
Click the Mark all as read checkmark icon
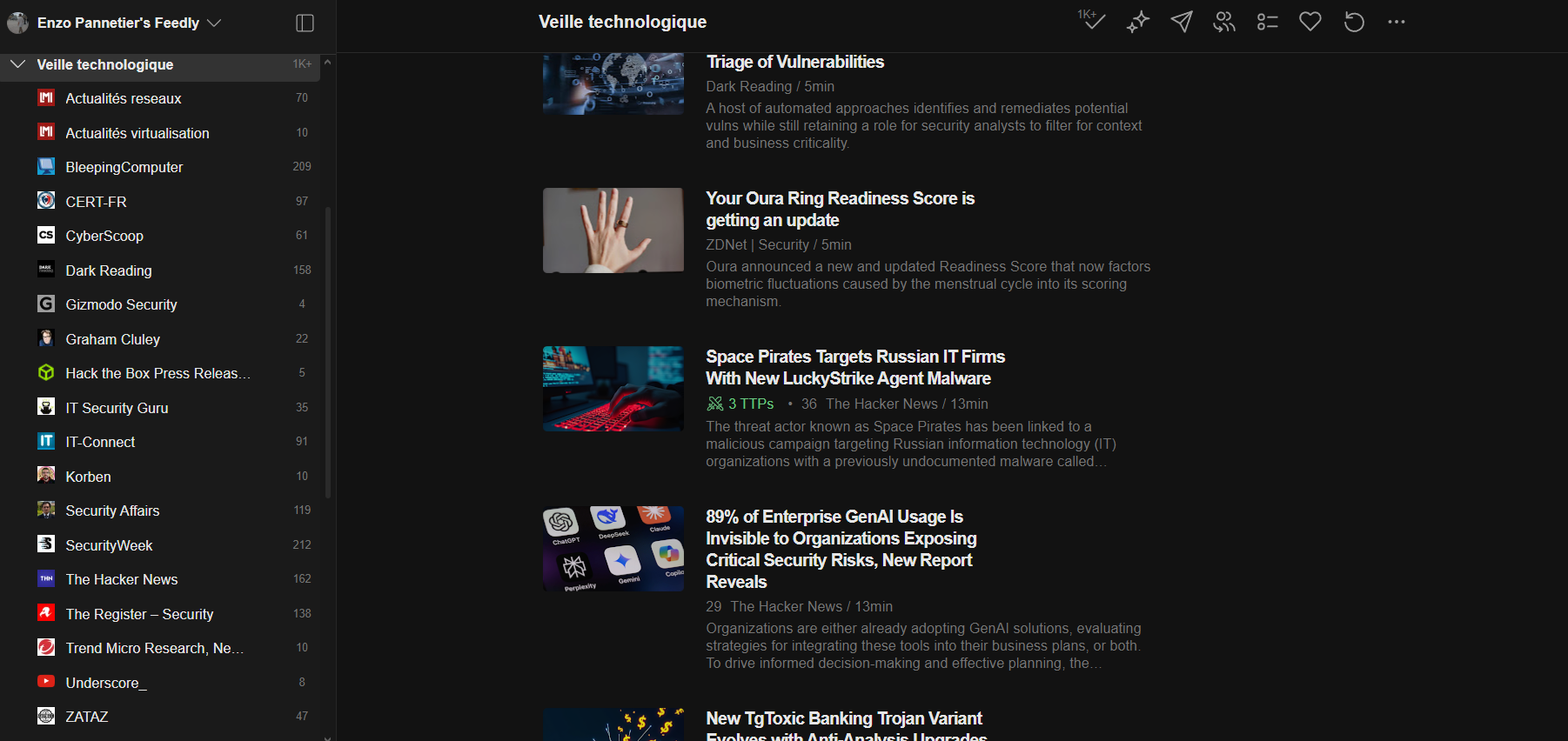1093,21
